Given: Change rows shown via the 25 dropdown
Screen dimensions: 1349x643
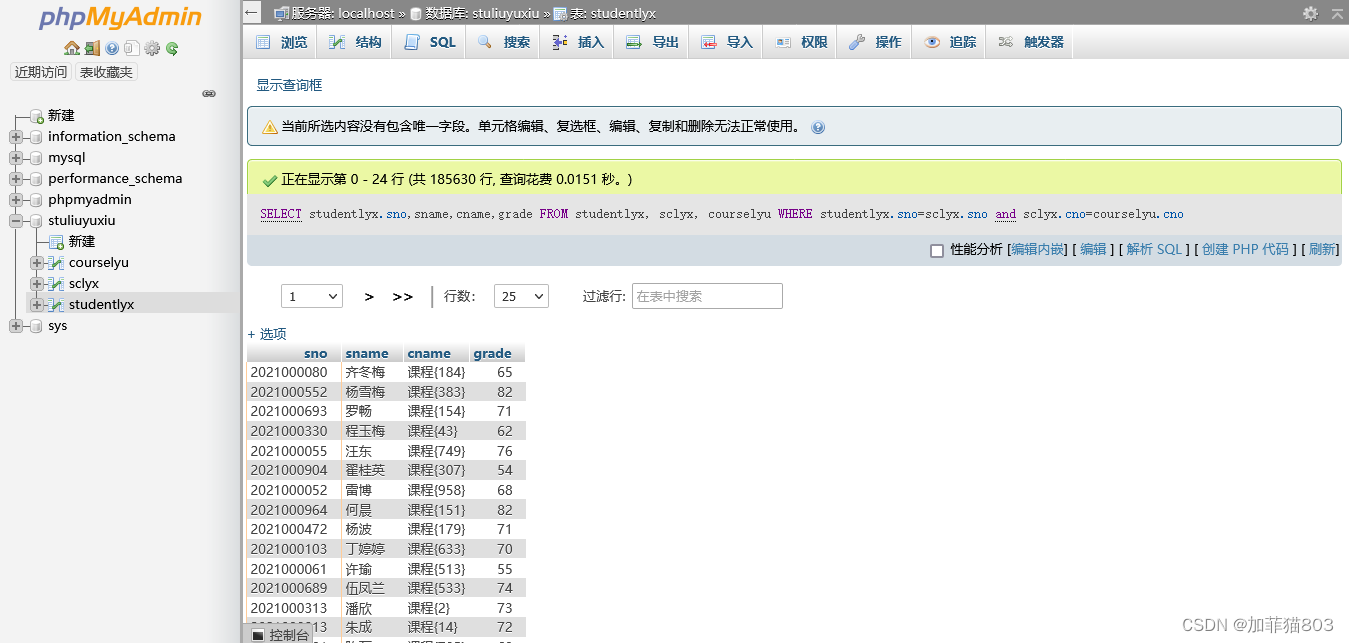Looking at the screenshot, I should tap(521, 296).
